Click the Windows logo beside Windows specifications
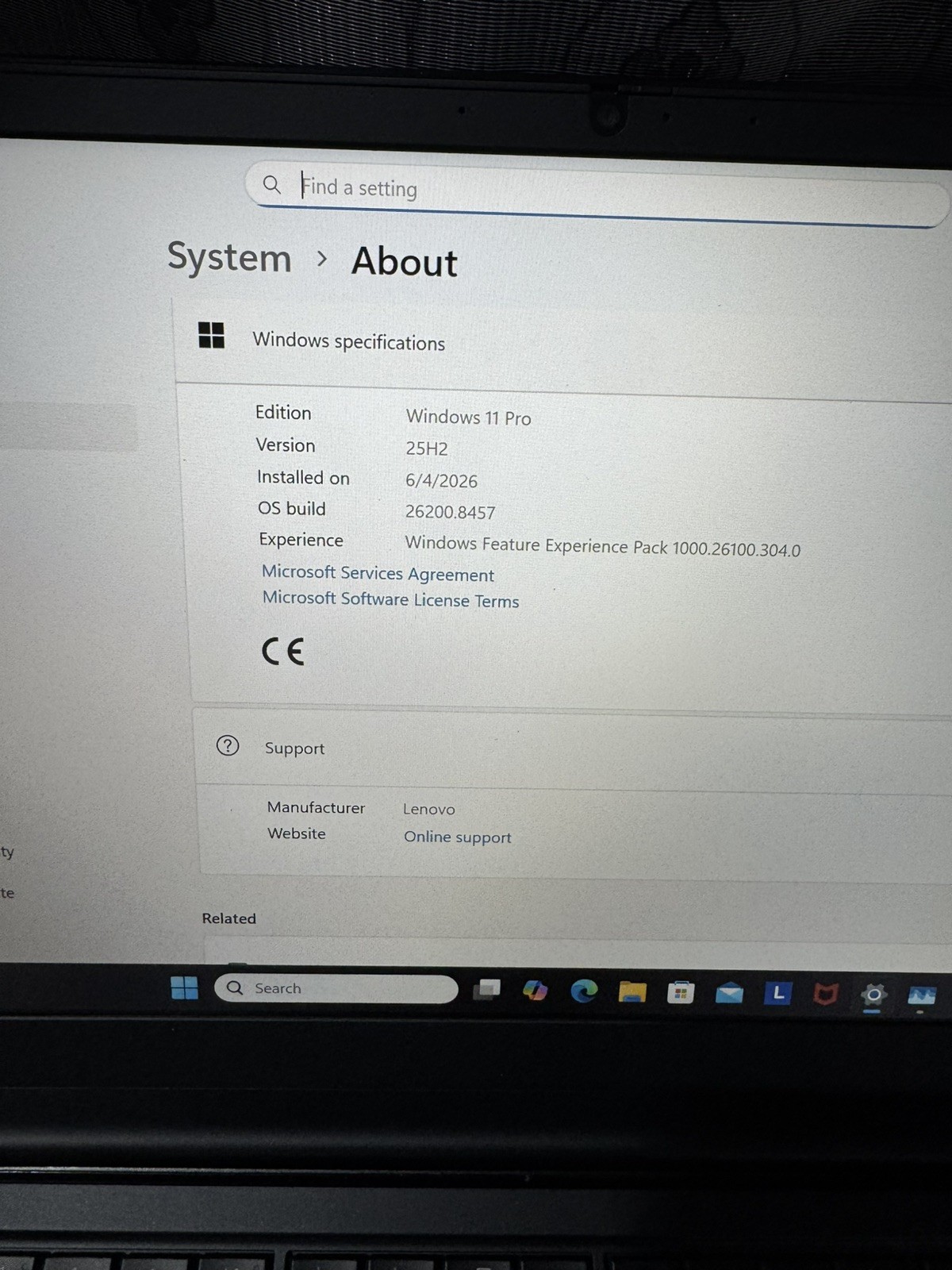This screenshot has width=952, height=1270. [x=211, y=335]
